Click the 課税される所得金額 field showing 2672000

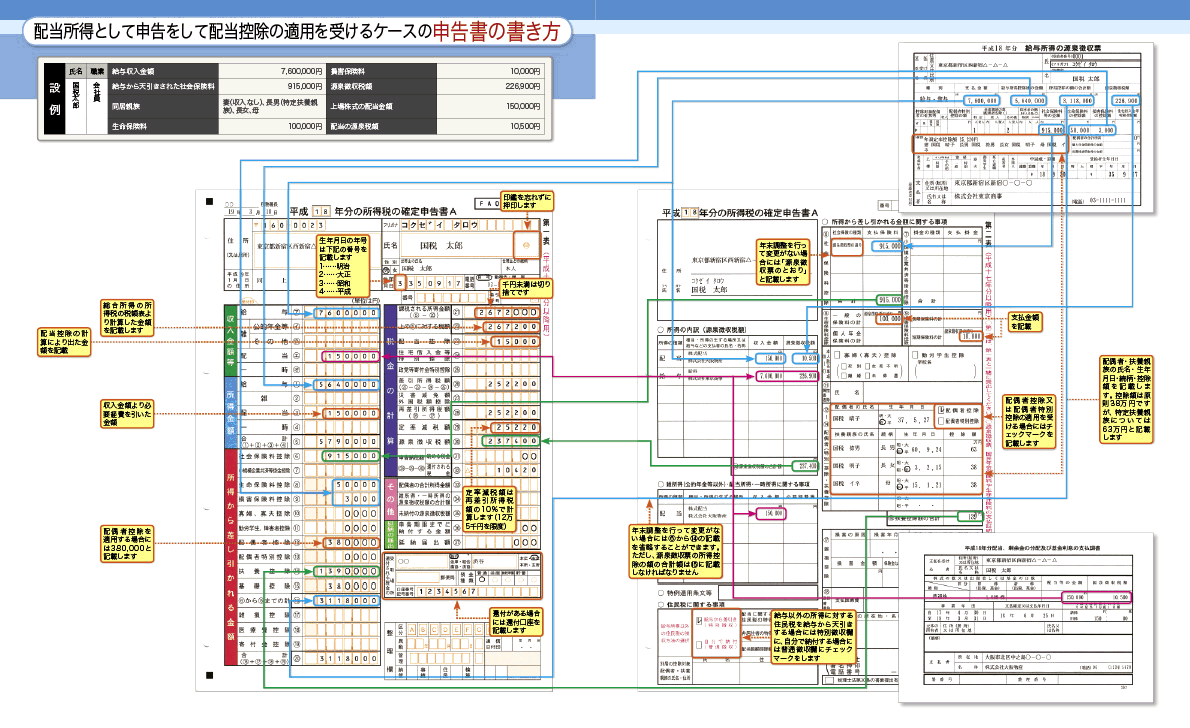(x=506, y=313)
